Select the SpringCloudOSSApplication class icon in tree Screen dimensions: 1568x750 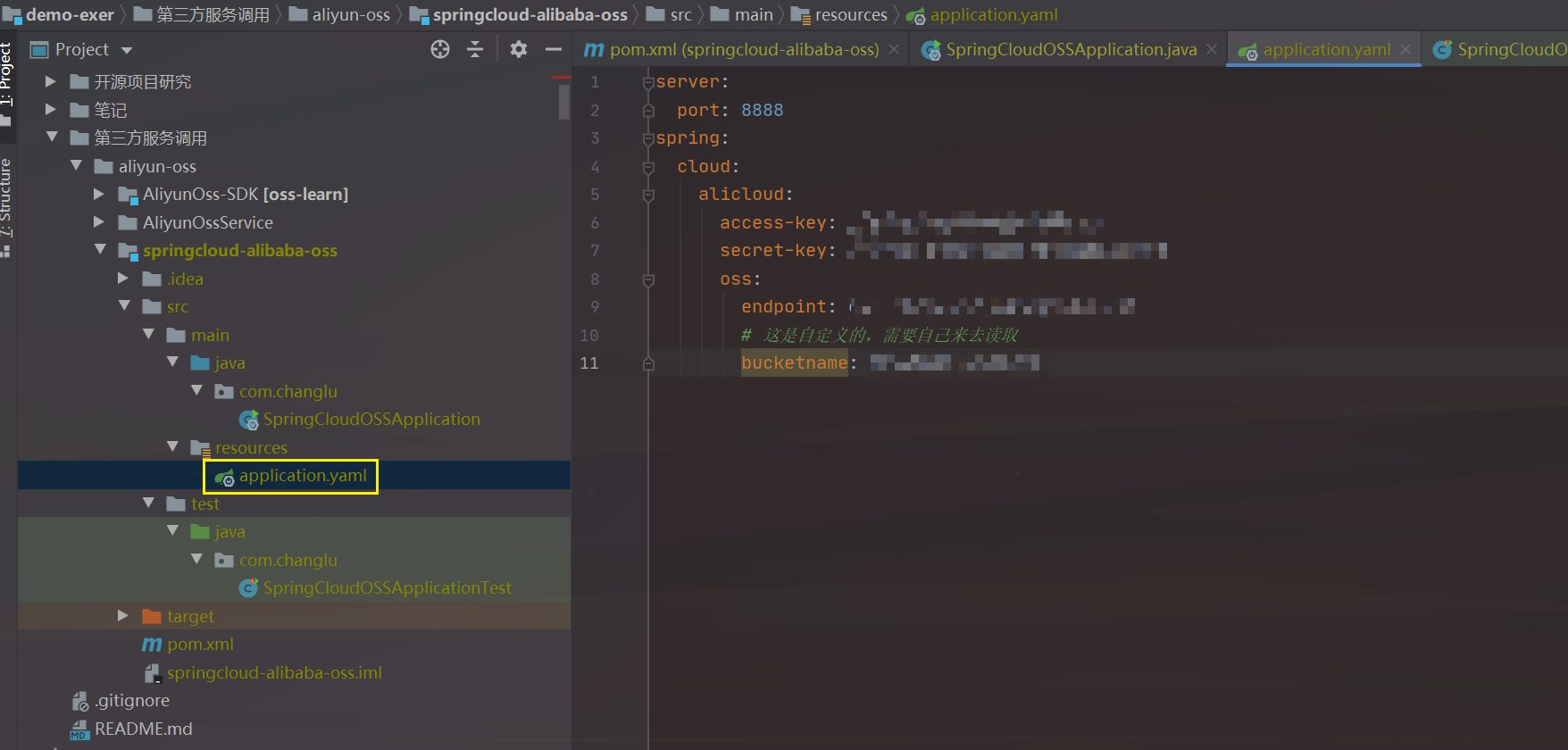coord(249,420)
